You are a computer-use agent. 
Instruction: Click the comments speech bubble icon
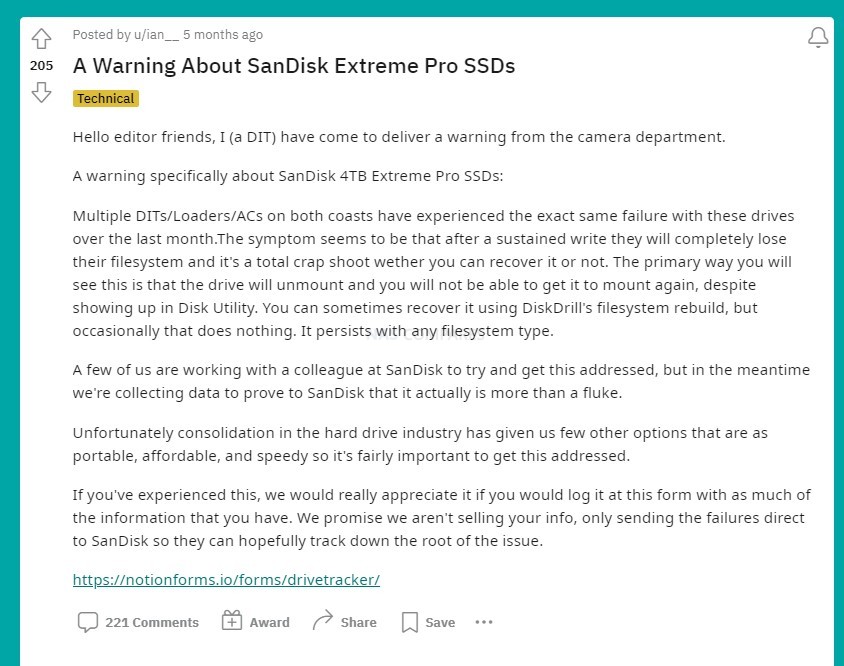pos(88,622)
